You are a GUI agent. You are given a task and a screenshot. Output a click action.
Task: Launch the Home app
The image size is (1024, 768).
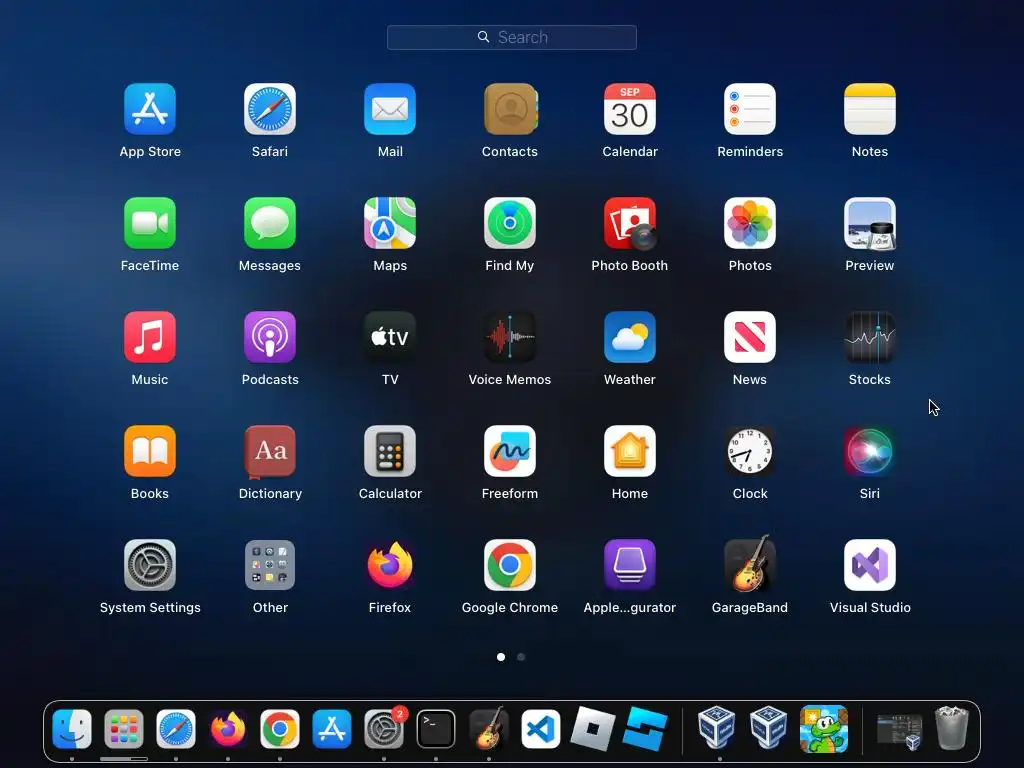pyautogui.click(x=630, y=451)
